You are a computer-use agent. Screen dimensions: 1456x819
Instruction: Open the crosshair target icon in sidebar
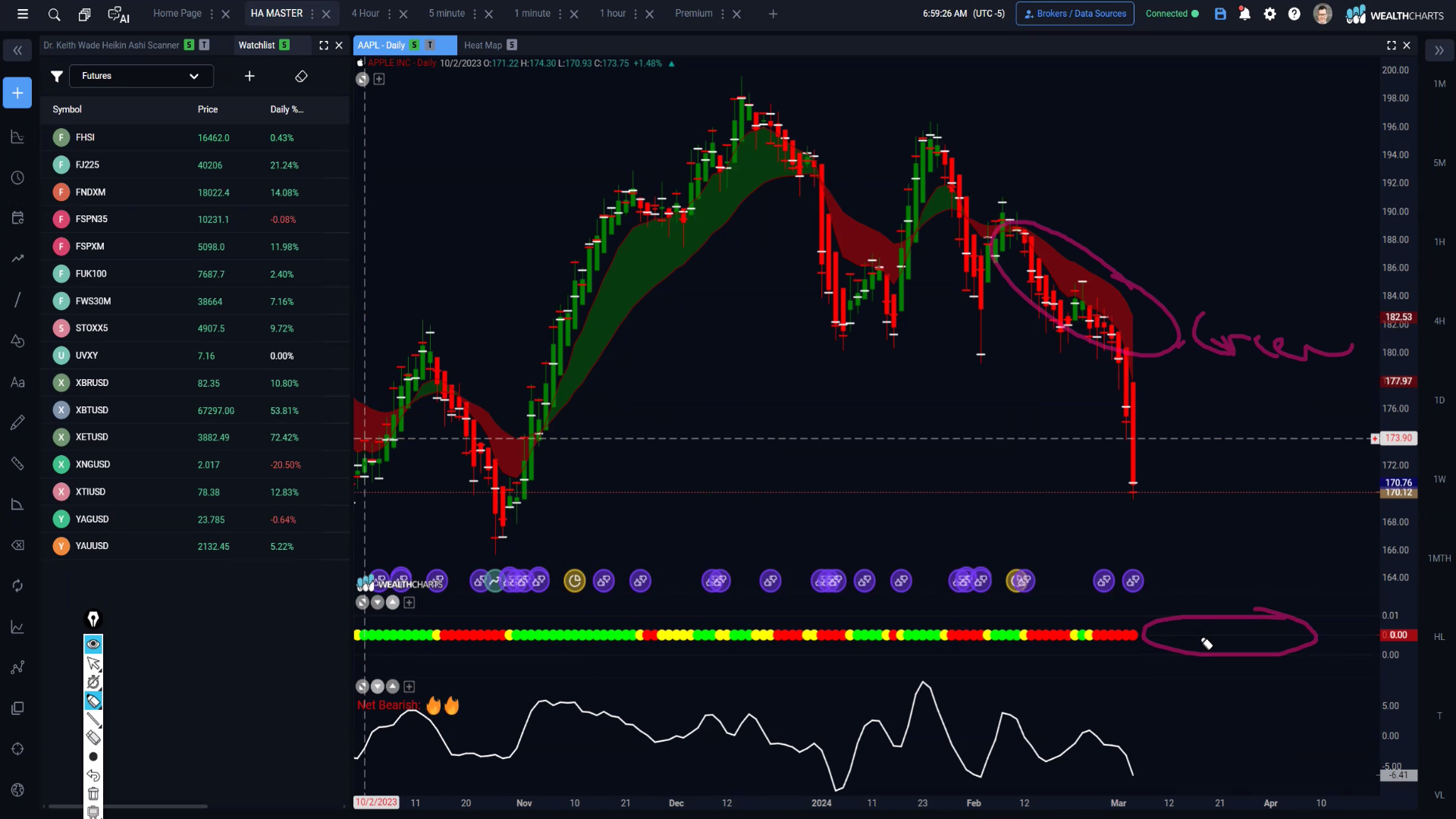click(17, 748)
